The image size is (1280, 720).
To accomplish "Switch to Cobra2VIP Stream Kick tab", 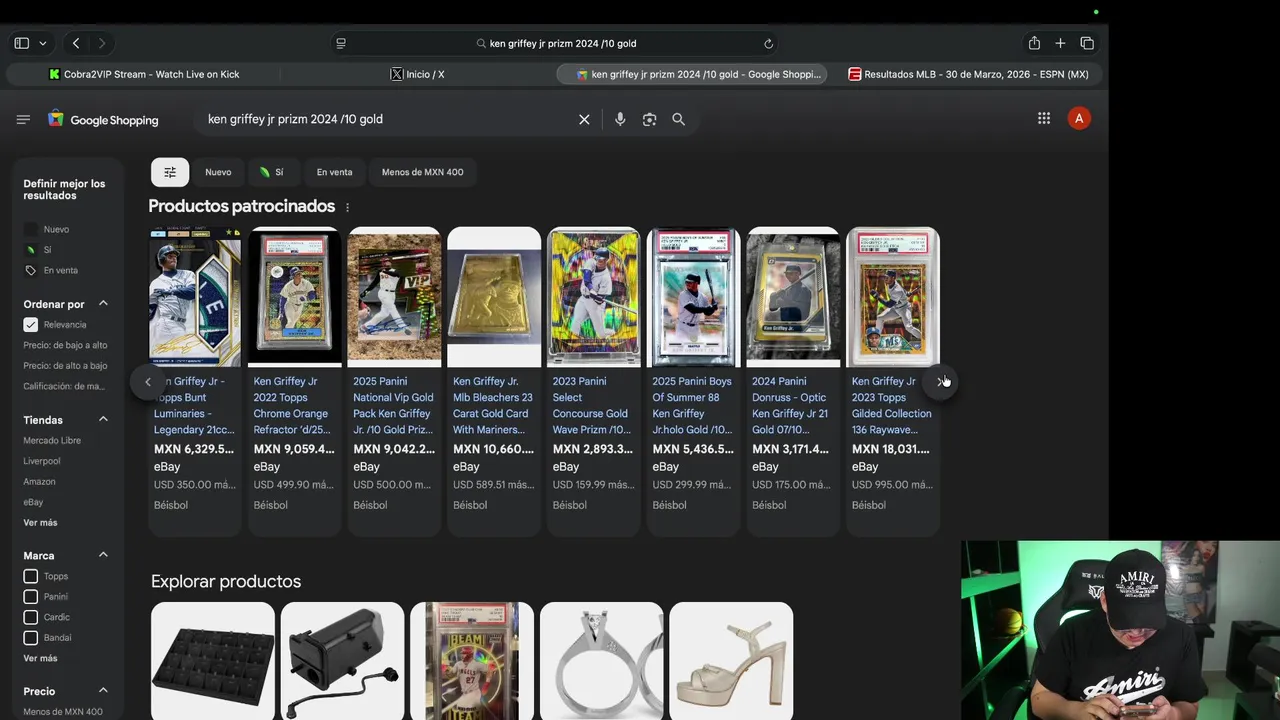I will (144, 74).
